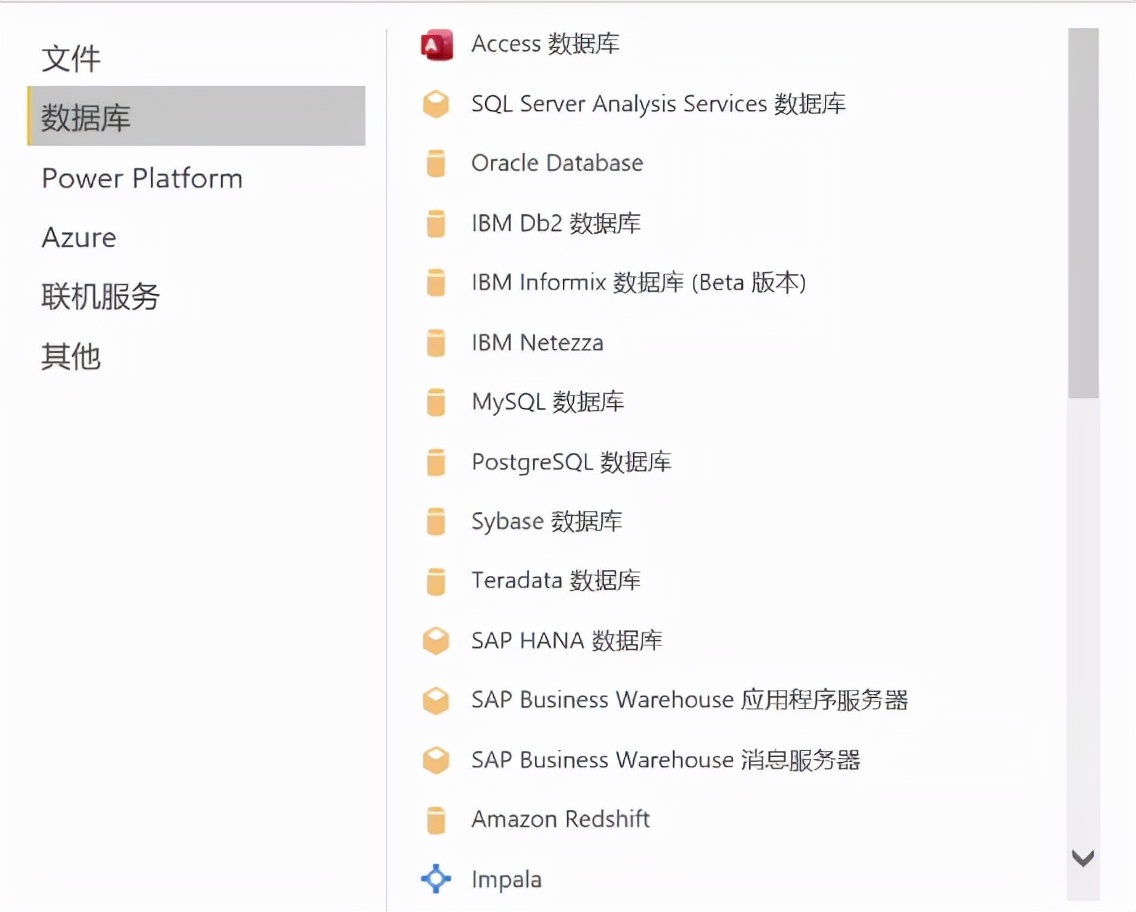The height and width of the screenshot is (912, 1136).
Task: Click the vertical scrollbar thumb
Action: tap(1083, 213)
